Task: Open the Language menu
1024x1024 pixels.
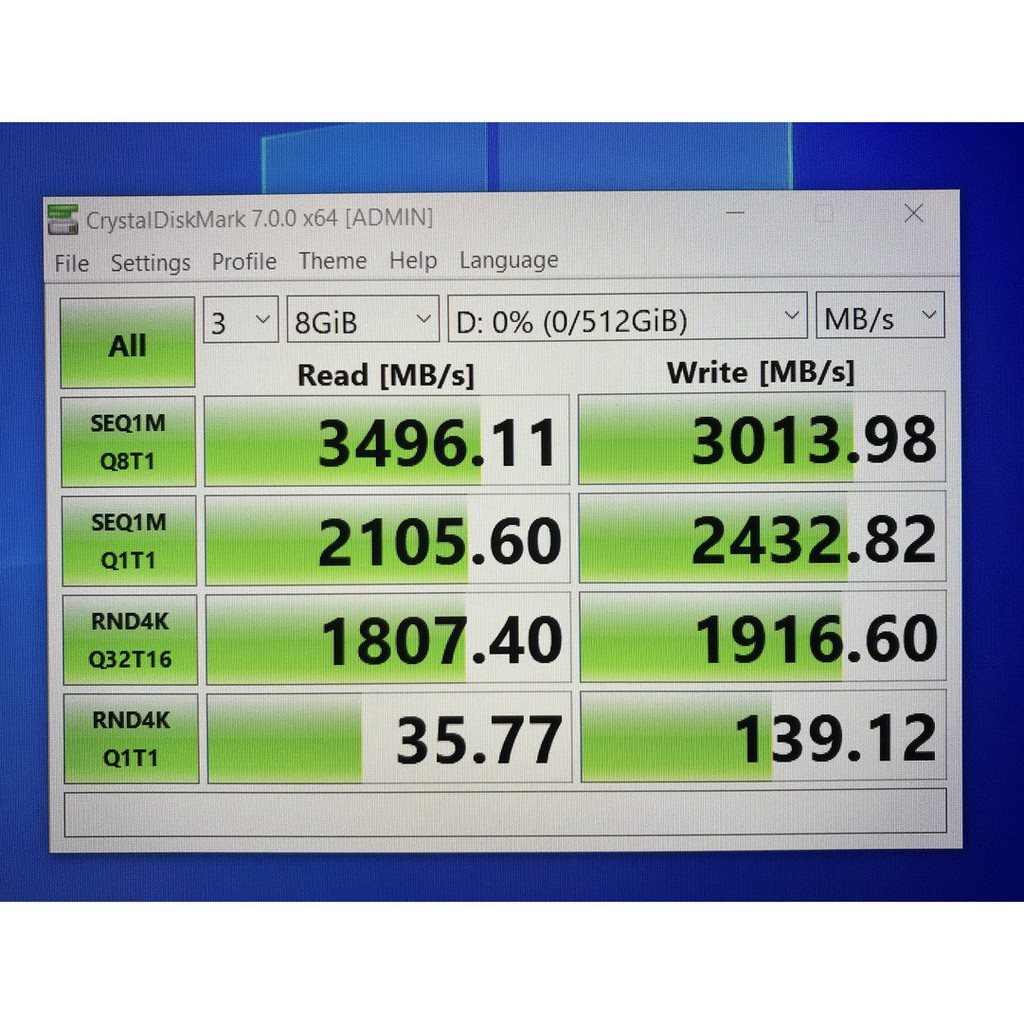Action: [x=508, y=261]
